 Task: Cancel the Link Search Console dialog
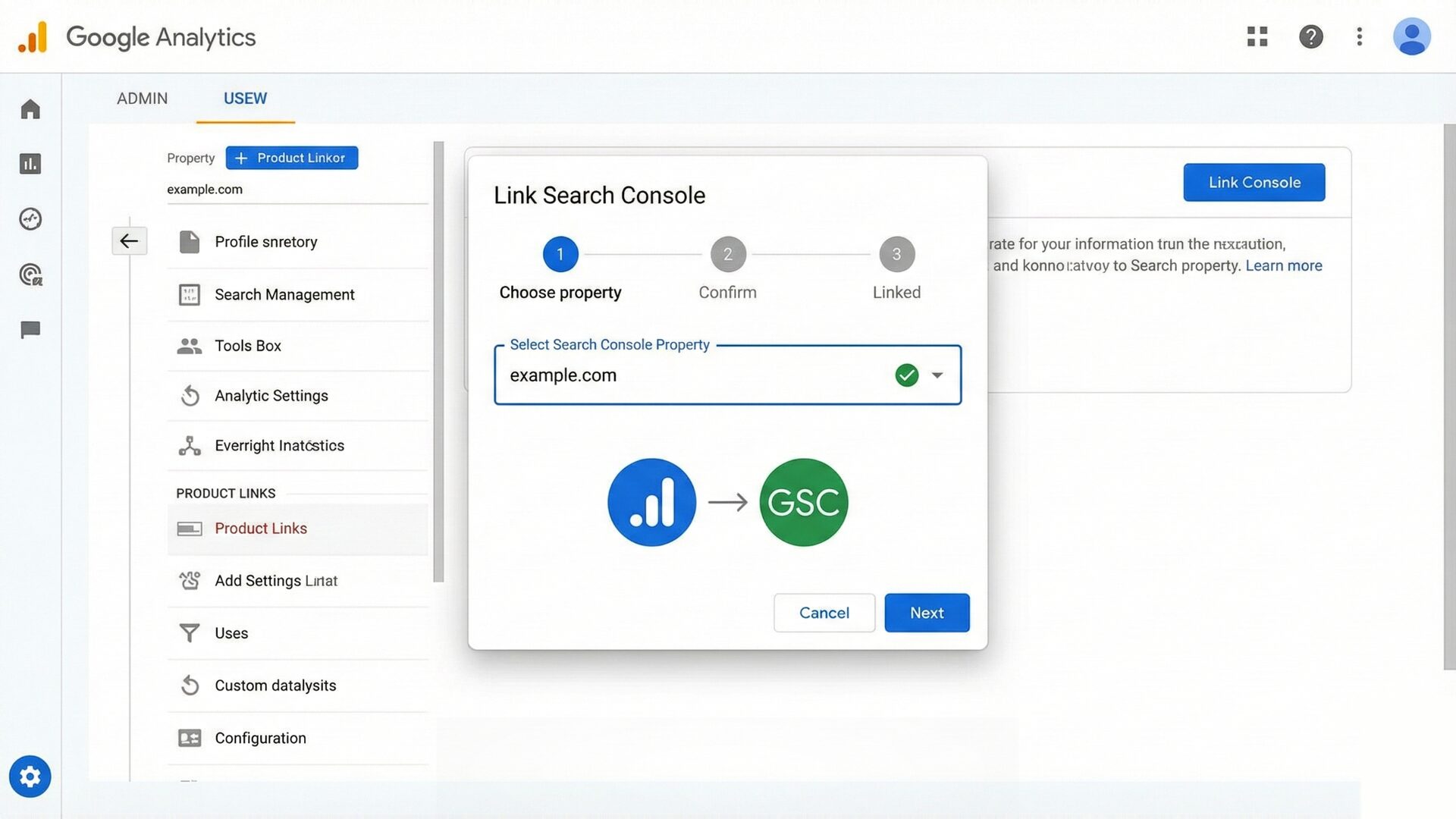(x=824, y=613)
